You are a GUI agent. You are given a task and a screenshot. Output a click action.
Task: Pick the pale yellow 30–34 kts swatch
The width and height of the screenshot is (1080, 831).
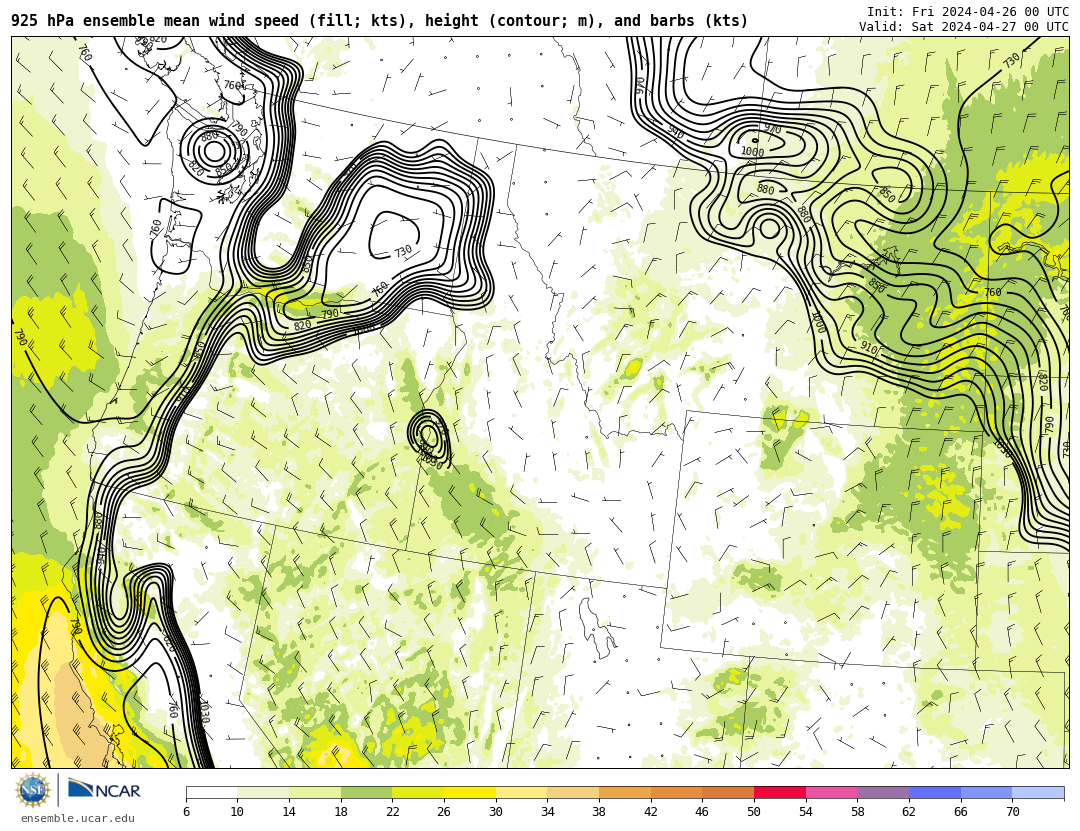(x=521, y=792)
